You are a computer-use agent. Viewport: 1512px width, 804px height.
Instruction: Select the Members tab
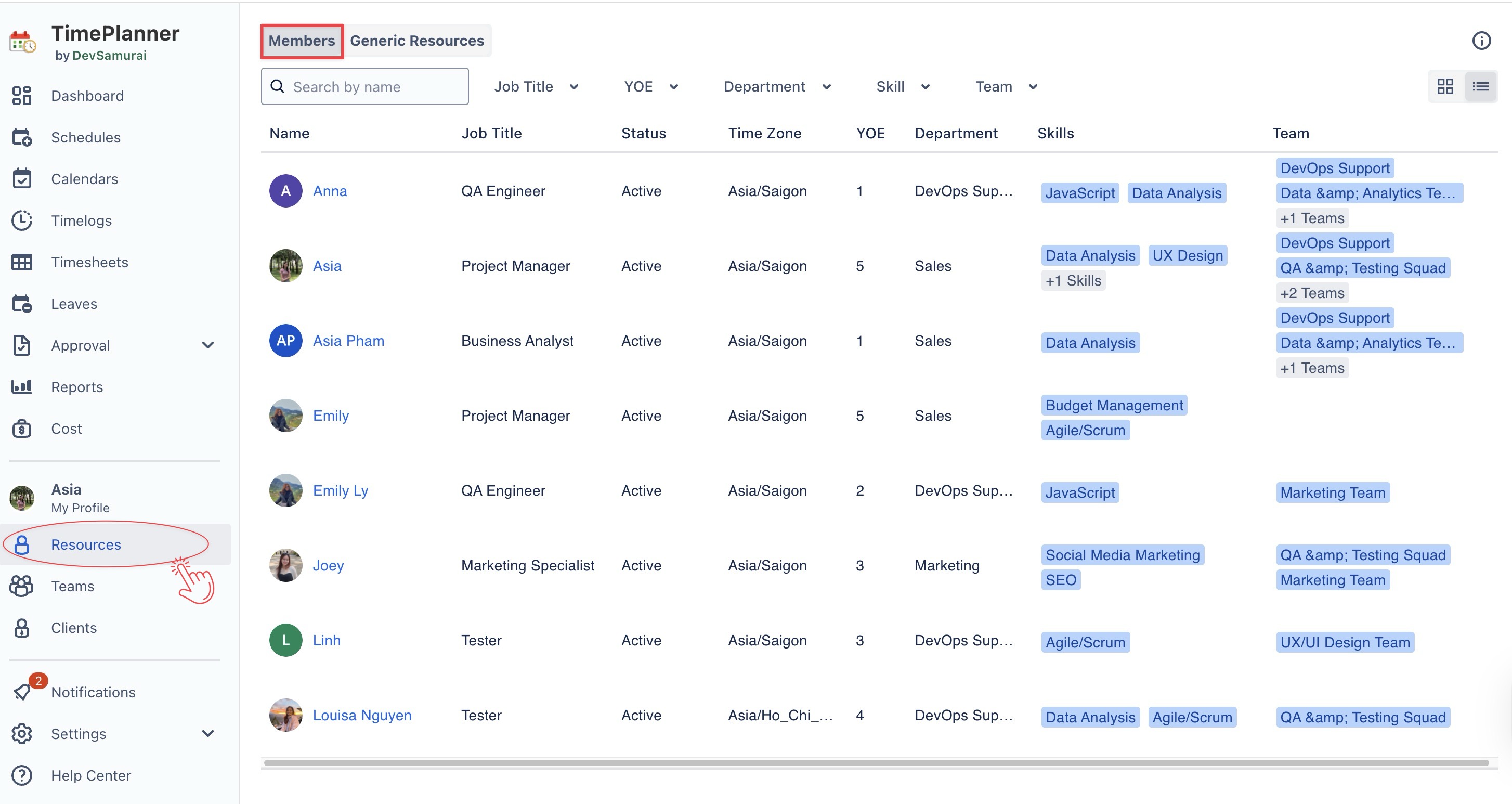coord(302,41)
